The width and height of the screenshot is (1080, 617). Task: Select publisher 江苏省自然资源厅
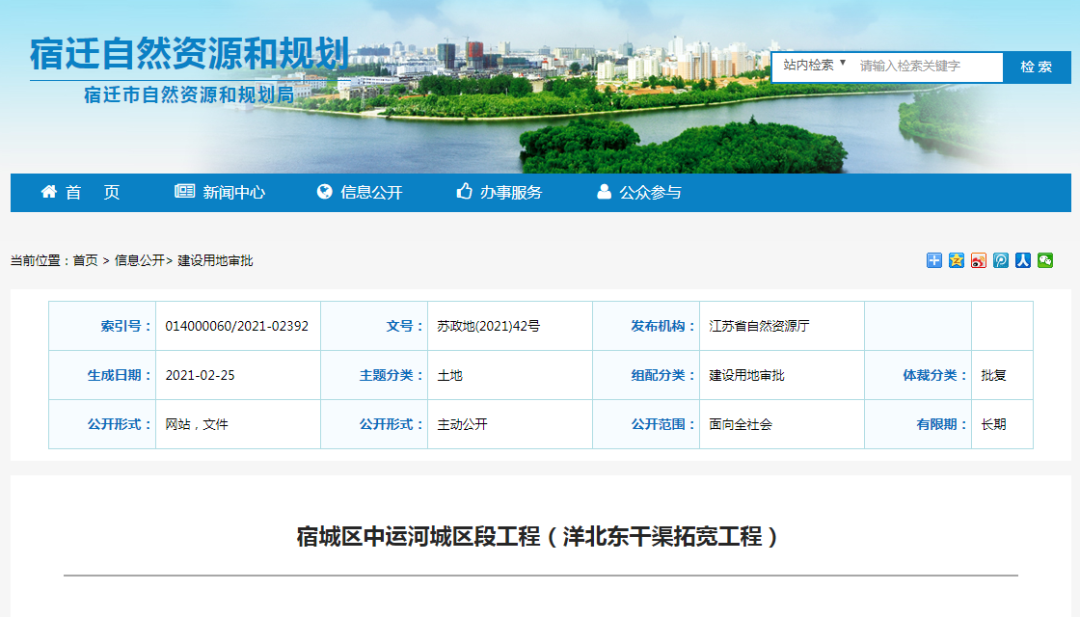click(759, 326)
